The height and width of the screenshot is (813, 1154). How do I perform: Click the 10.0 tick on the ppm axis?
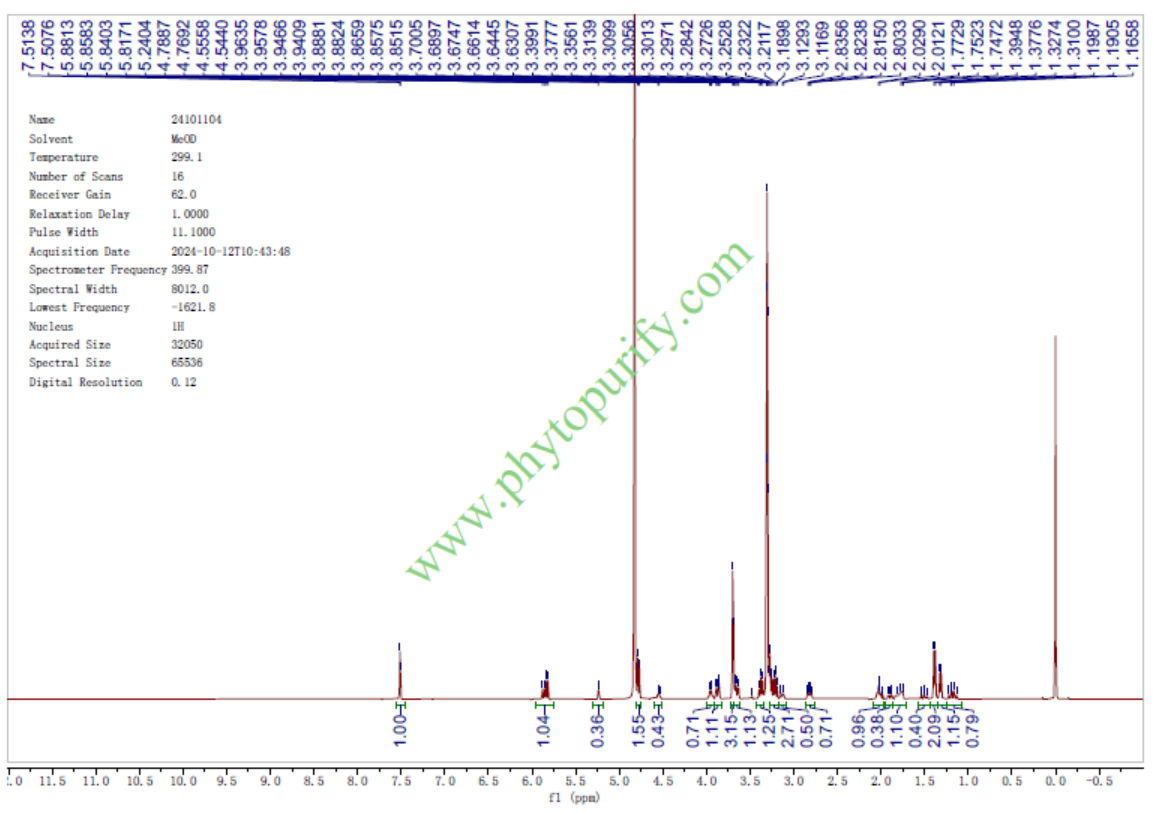pos(182,780)
